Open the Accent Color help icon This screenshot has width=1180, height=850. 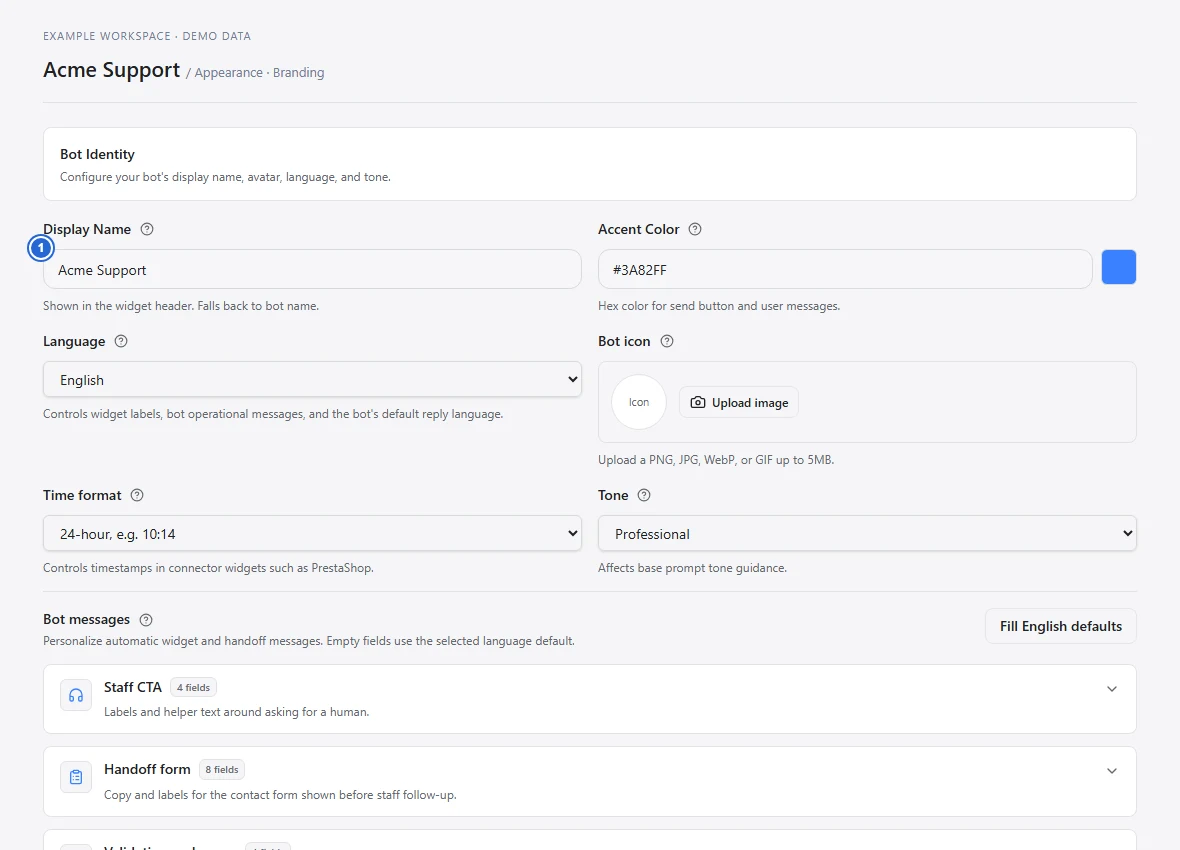pos(695,229)
